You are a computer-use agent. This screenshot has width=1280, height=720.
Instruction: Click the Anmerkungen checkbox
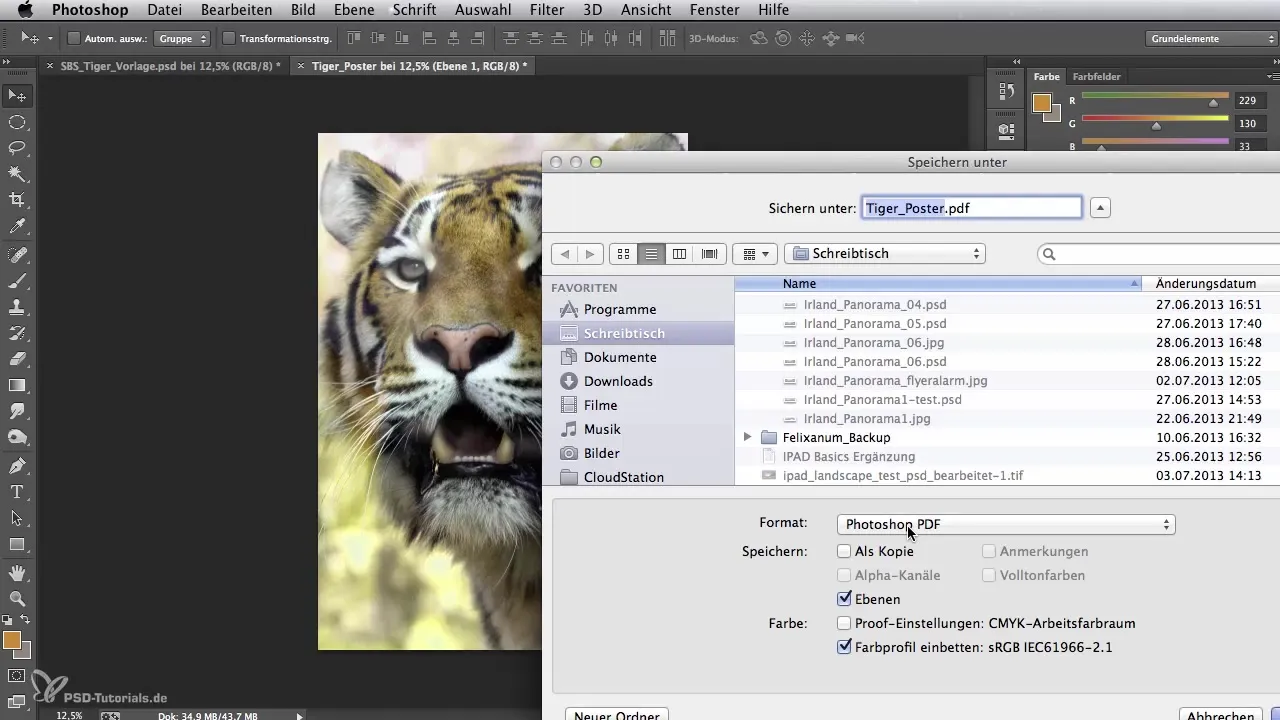click(989, 551)
